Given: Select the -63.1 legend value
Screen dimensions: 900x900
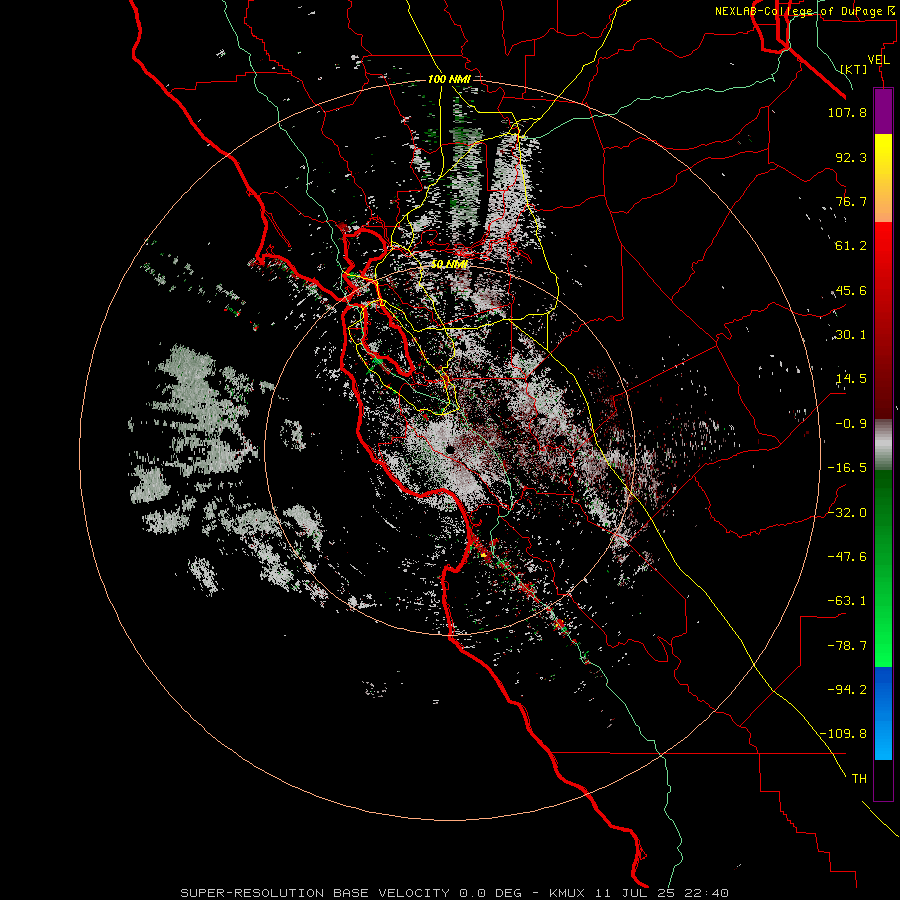Looking at the screenshot, I should pyautogui.click(x=847, y=601).
